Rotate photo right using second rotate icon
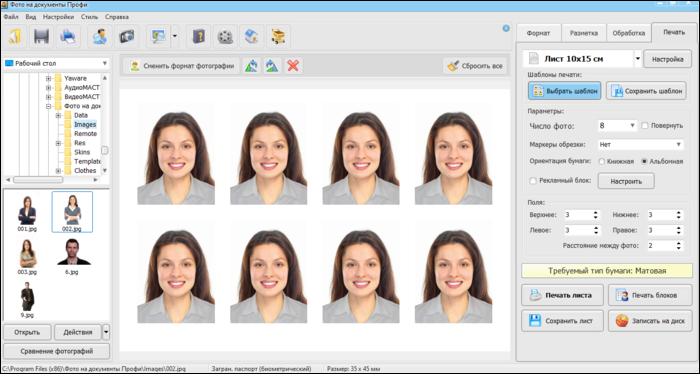The width and height of the screenshot is (700, 374). (272, 66)
